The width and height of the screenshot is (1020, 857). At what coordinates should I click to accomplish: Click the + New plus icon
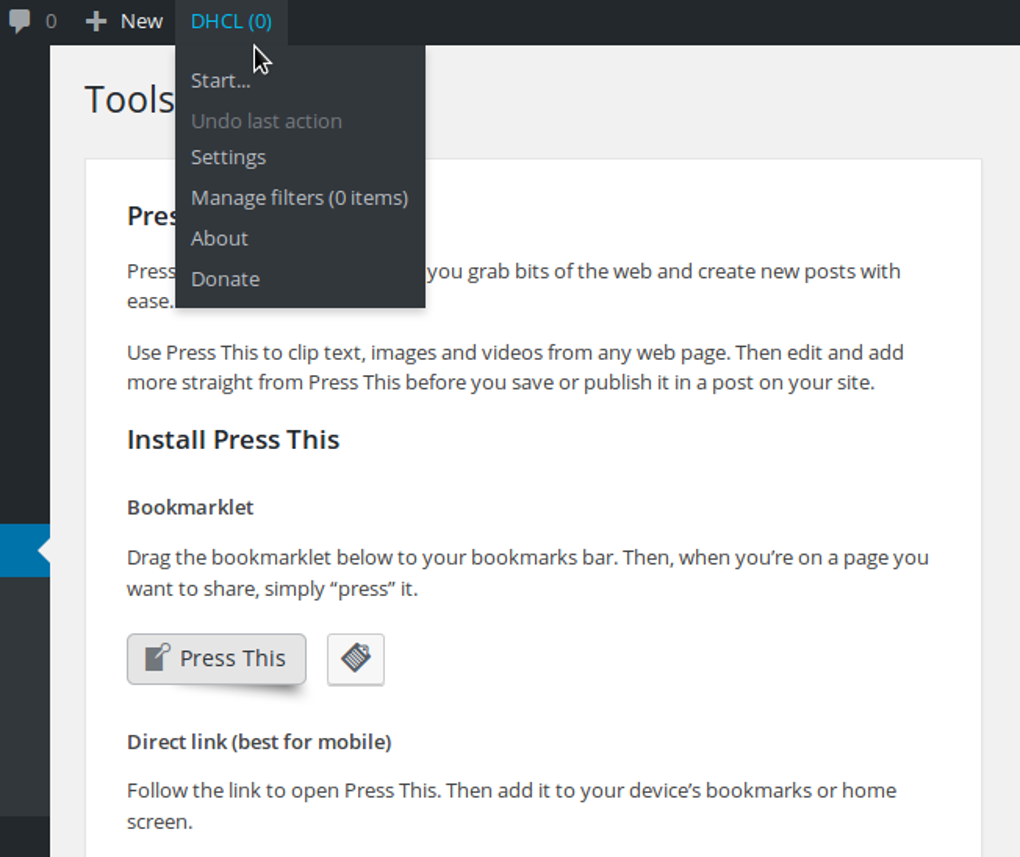tap(93, 20)
